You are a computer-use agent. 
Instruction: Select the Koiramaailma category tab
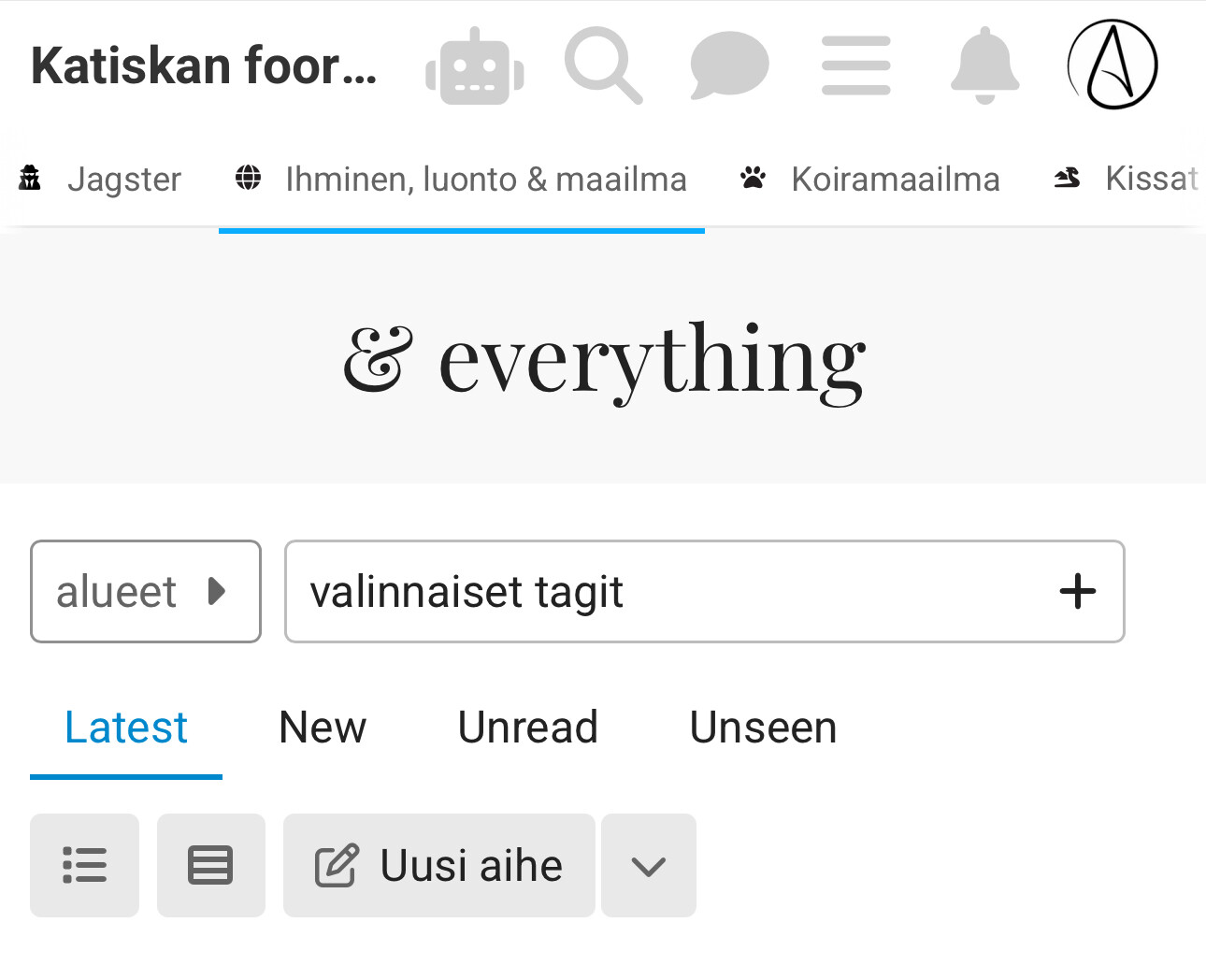(x=895, y=179)
